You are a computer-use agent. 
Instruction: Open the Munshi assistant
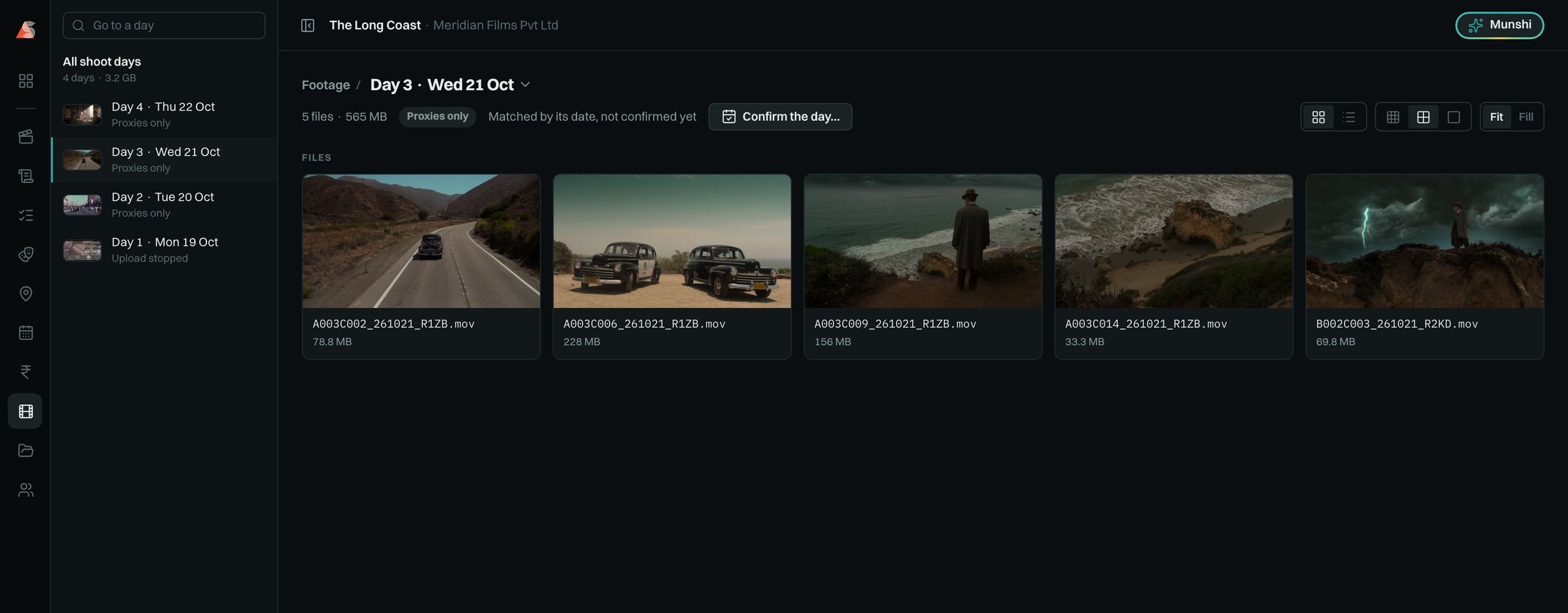point(1499,25)
